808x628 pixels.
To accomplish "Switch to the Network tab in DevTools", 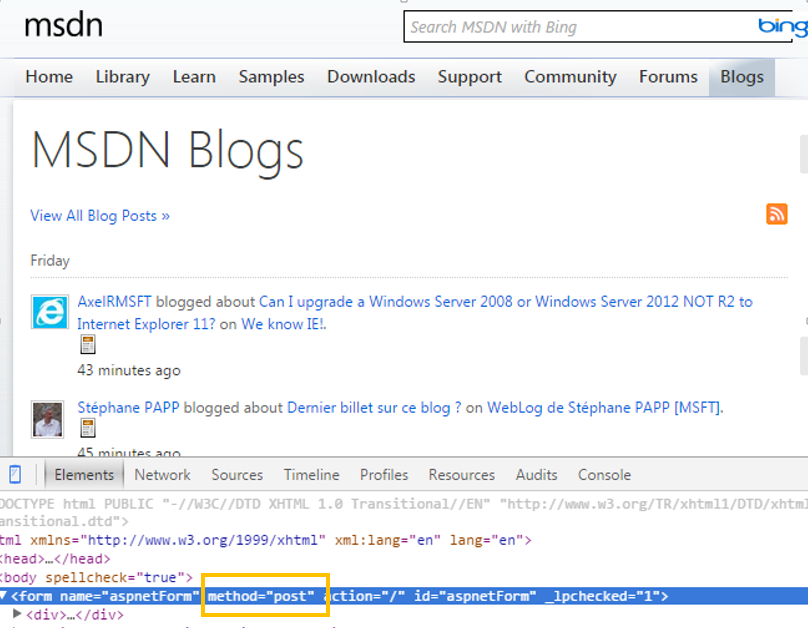I will 162,474.
